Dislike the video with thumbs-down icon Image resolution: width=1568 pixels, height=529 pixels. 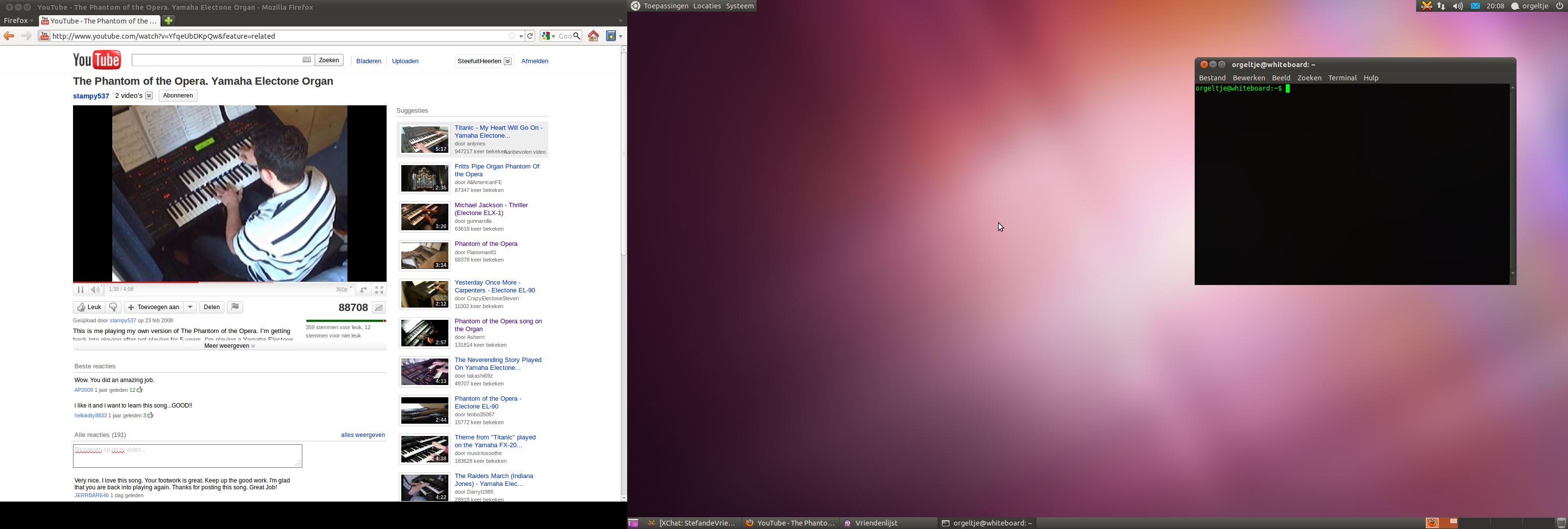click(x=113, y=307)
